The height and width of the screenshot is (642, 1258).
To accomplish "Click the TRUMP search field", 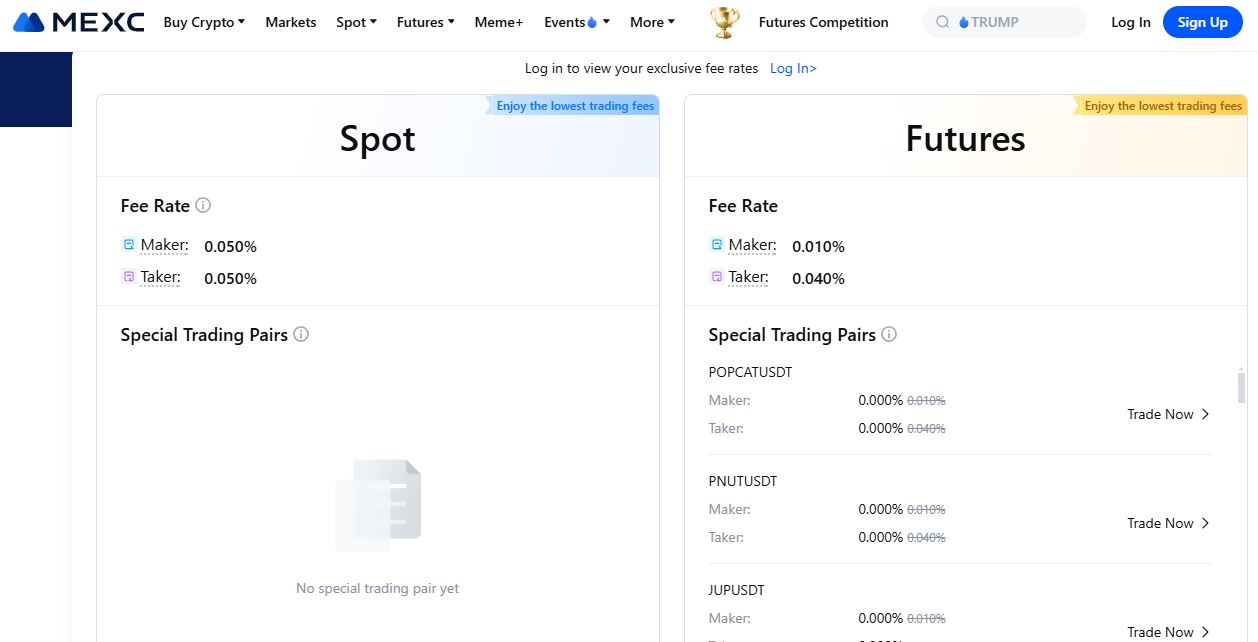I will coord(1004,22).
